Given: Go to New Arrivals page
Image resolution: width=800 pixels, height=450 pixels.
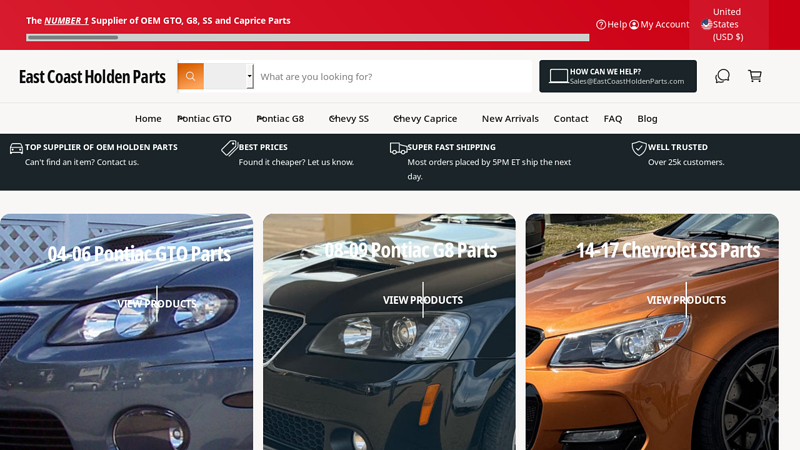Looking at the screenshot, I should (510, 118).
